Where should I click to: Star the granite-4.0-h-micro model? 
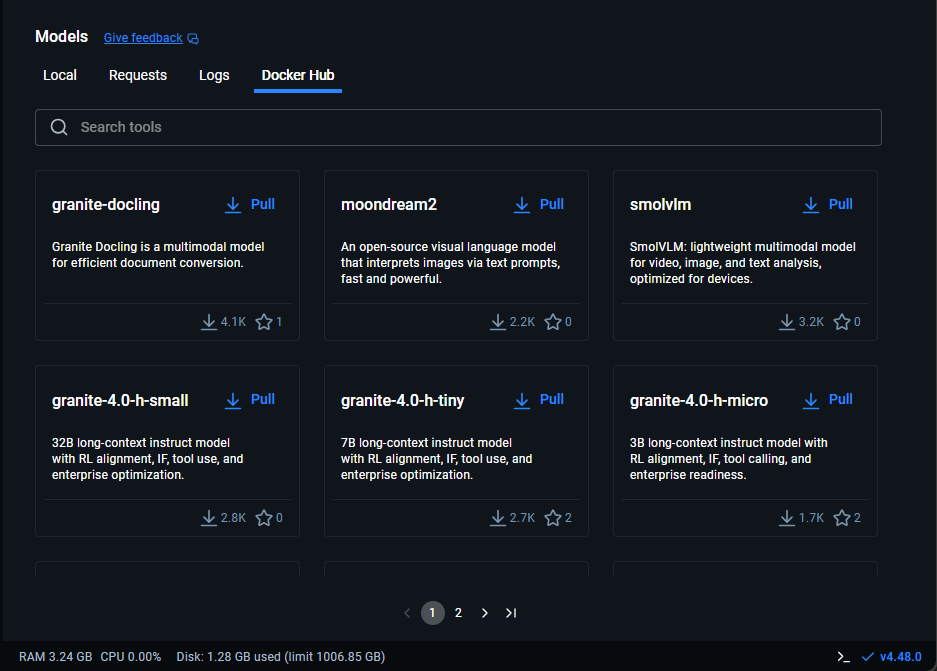pyautogui.click(x=842, y=518)
